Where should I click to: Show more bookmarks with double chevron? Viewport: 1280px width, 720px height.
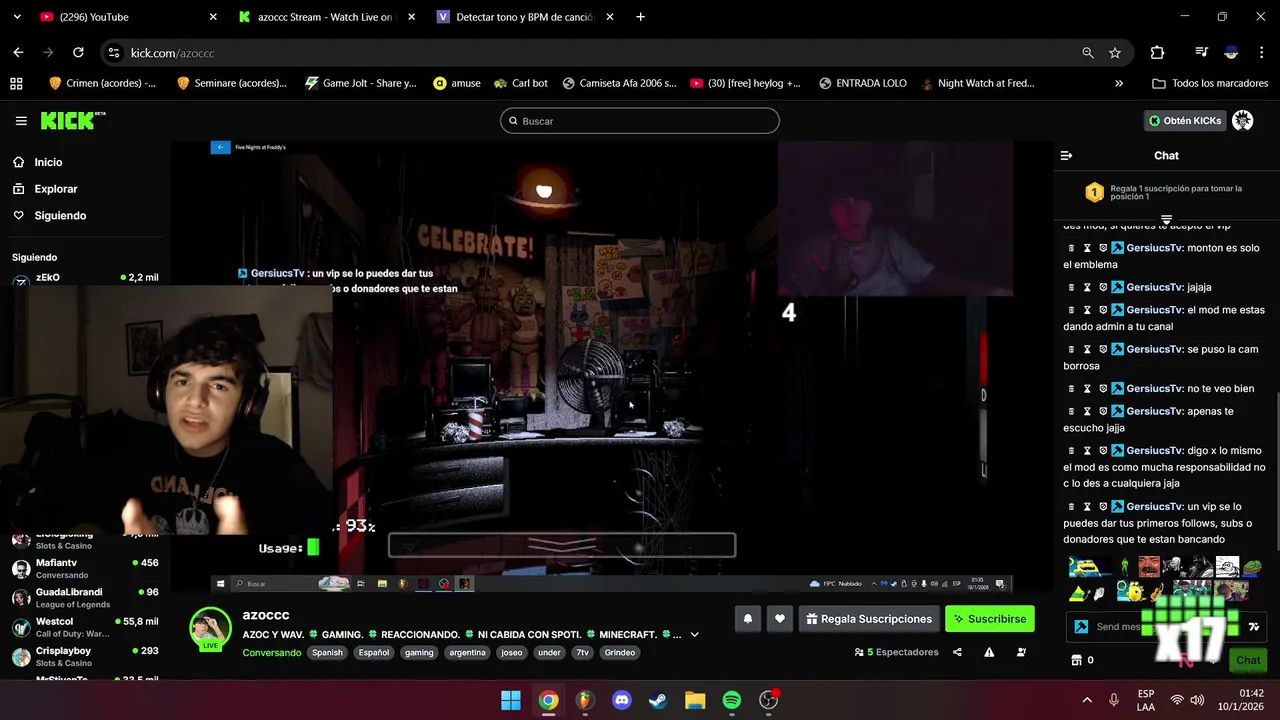coord(1118,84)
